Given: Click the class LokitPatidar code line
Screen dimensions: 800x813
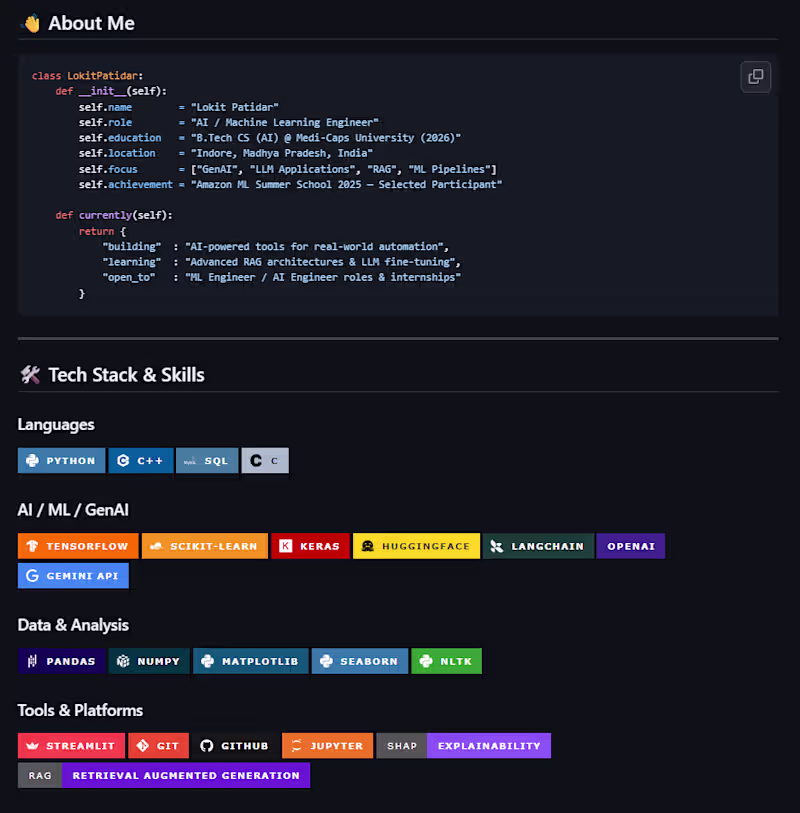Looking at the screenshot, I should (x=87, y=76).
